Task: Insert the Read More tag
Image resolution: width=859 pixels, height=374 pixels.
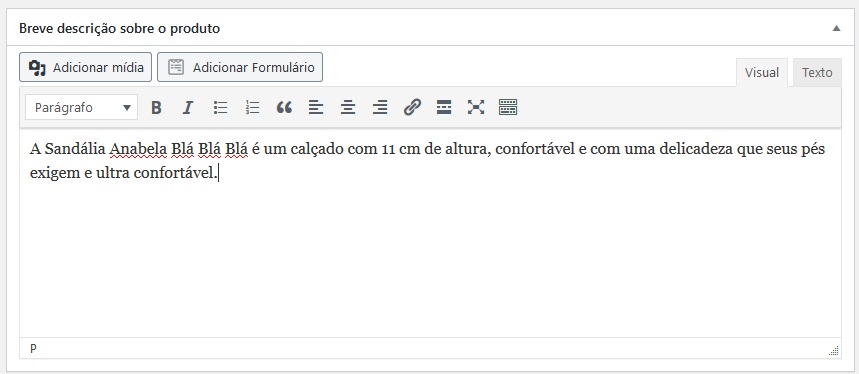Action: 444,107
